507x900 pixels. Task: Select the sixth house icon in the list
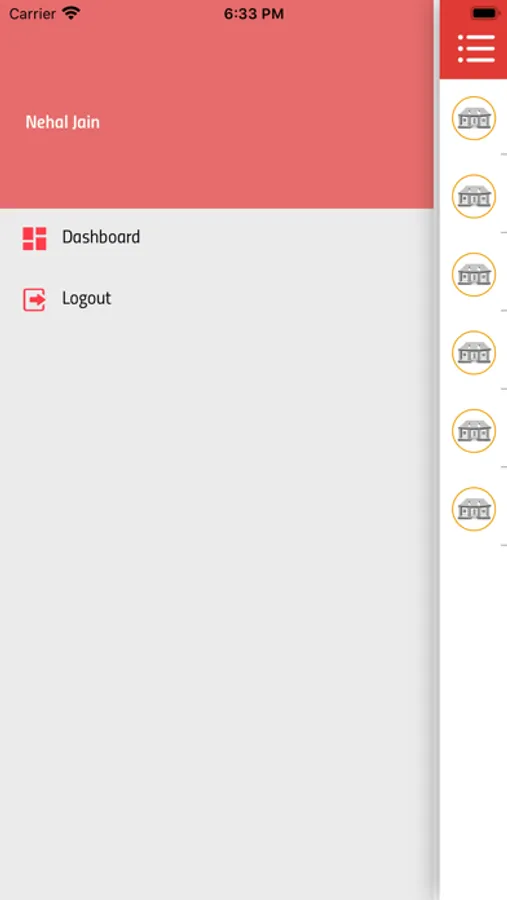474,509
